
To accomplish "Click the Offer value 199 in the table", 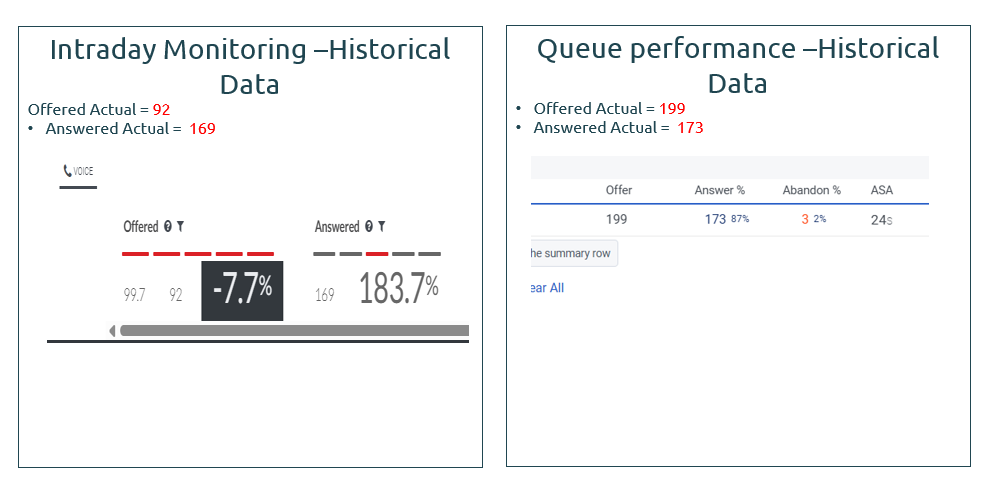I will (x=617, y=219).
